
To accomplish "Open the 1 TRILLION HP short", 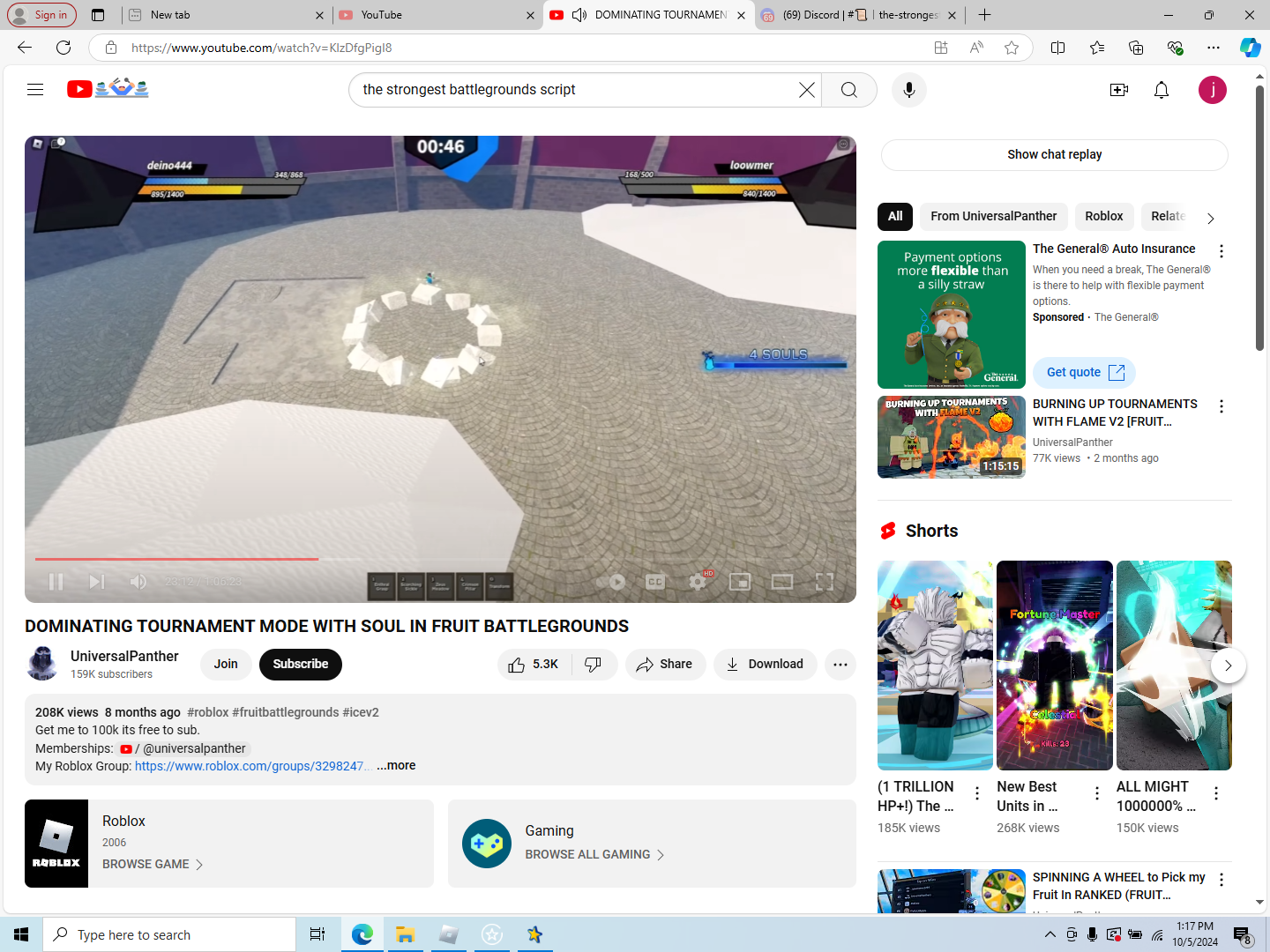I will point(935,666).
